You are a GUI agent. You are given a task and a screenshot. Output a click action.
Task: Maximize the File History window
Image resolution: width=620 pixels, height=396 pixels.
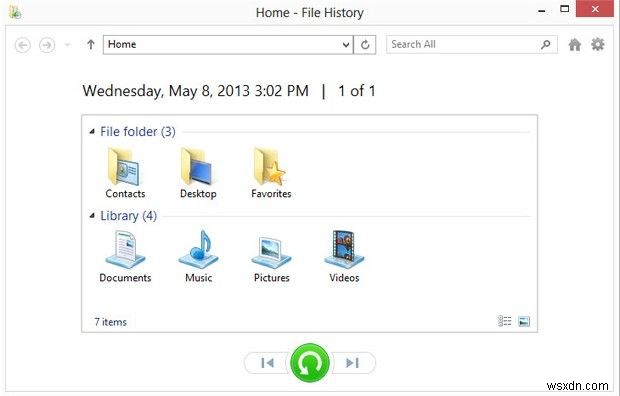565,9
